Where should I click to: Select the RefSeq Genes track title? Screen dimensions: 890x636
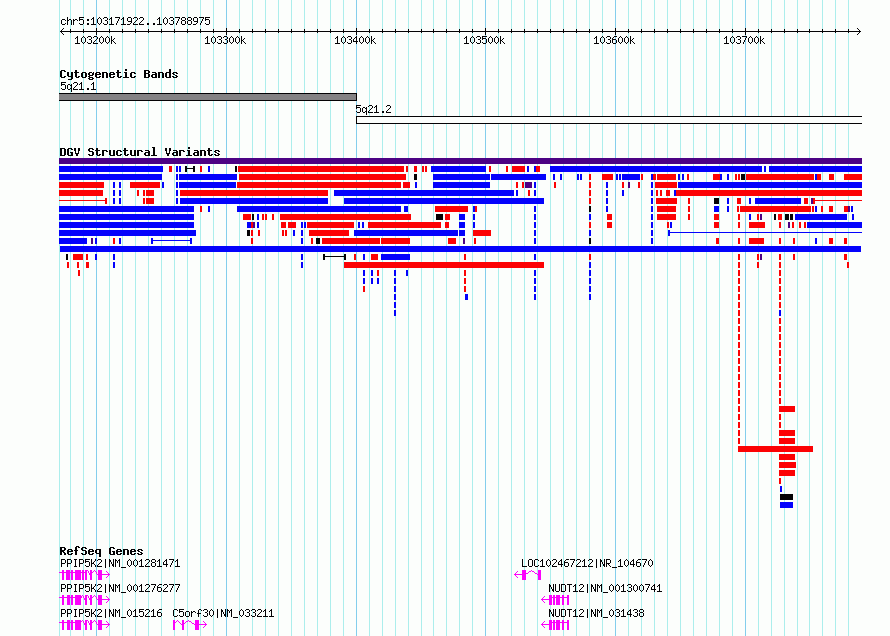[x=101, y=551]
